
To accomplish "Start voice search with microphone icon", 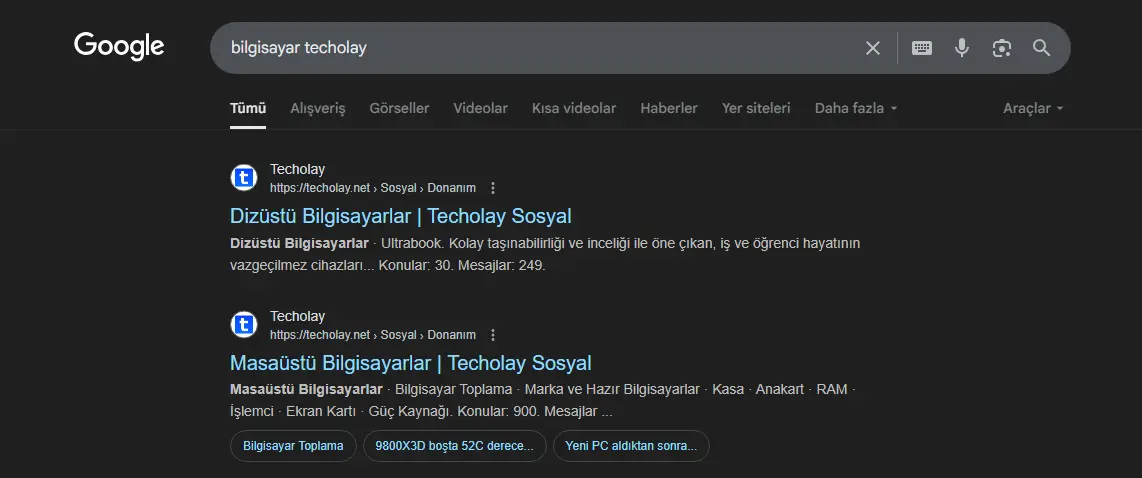I will coord(962,48).
